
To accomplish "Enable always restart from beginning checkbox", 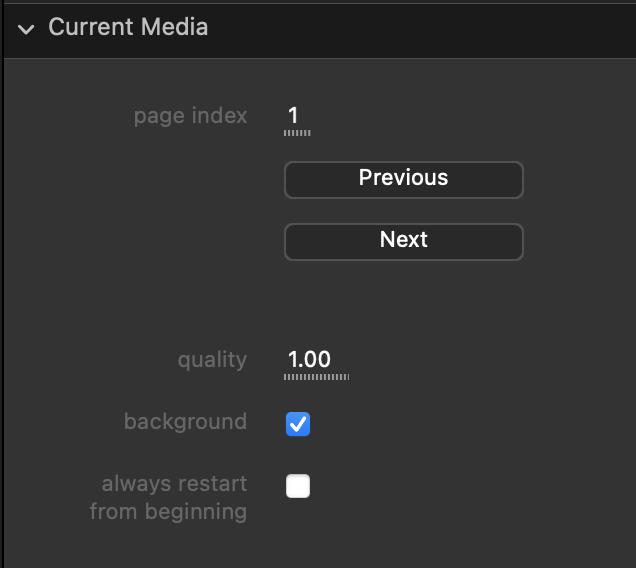I will (298, 486).
